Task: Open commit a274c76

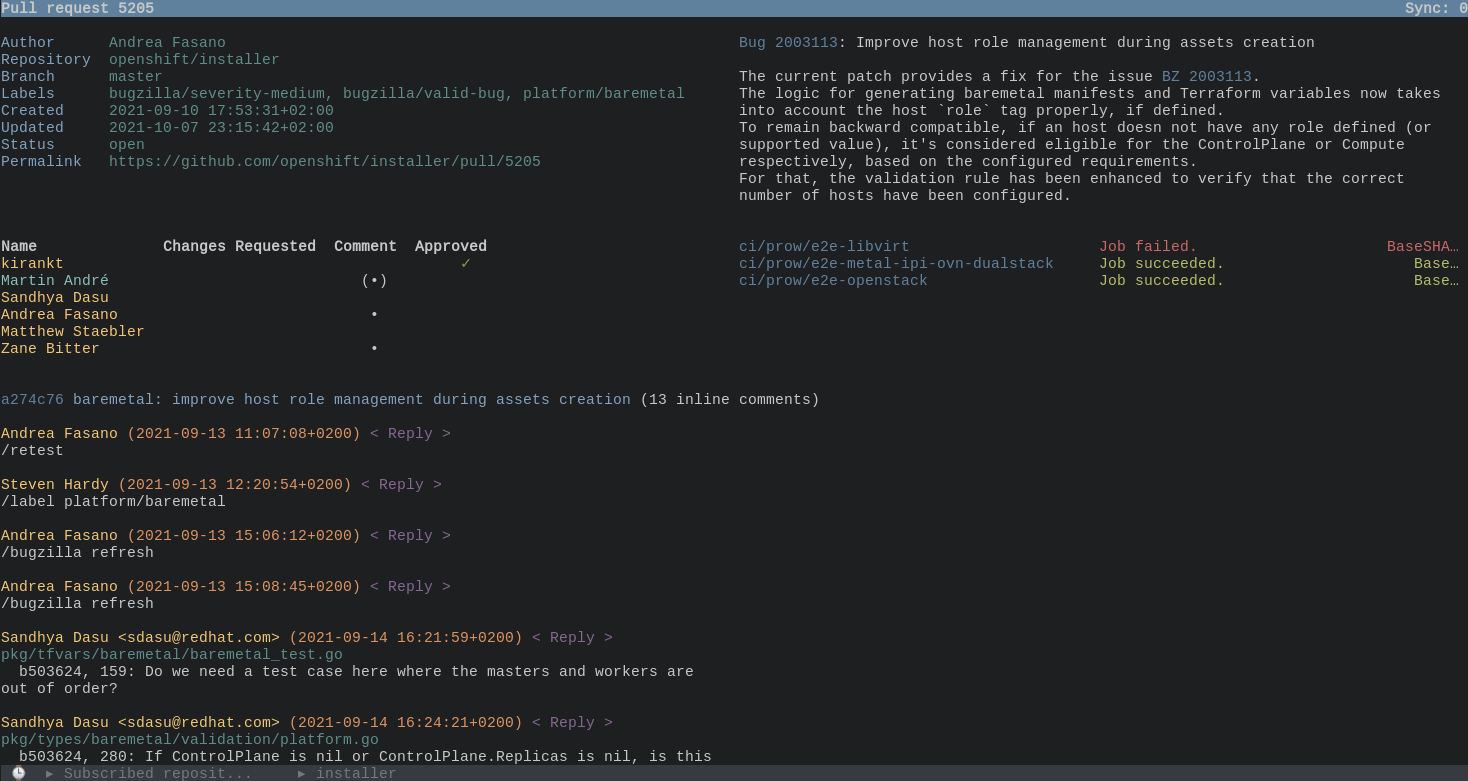Action: 32,400
